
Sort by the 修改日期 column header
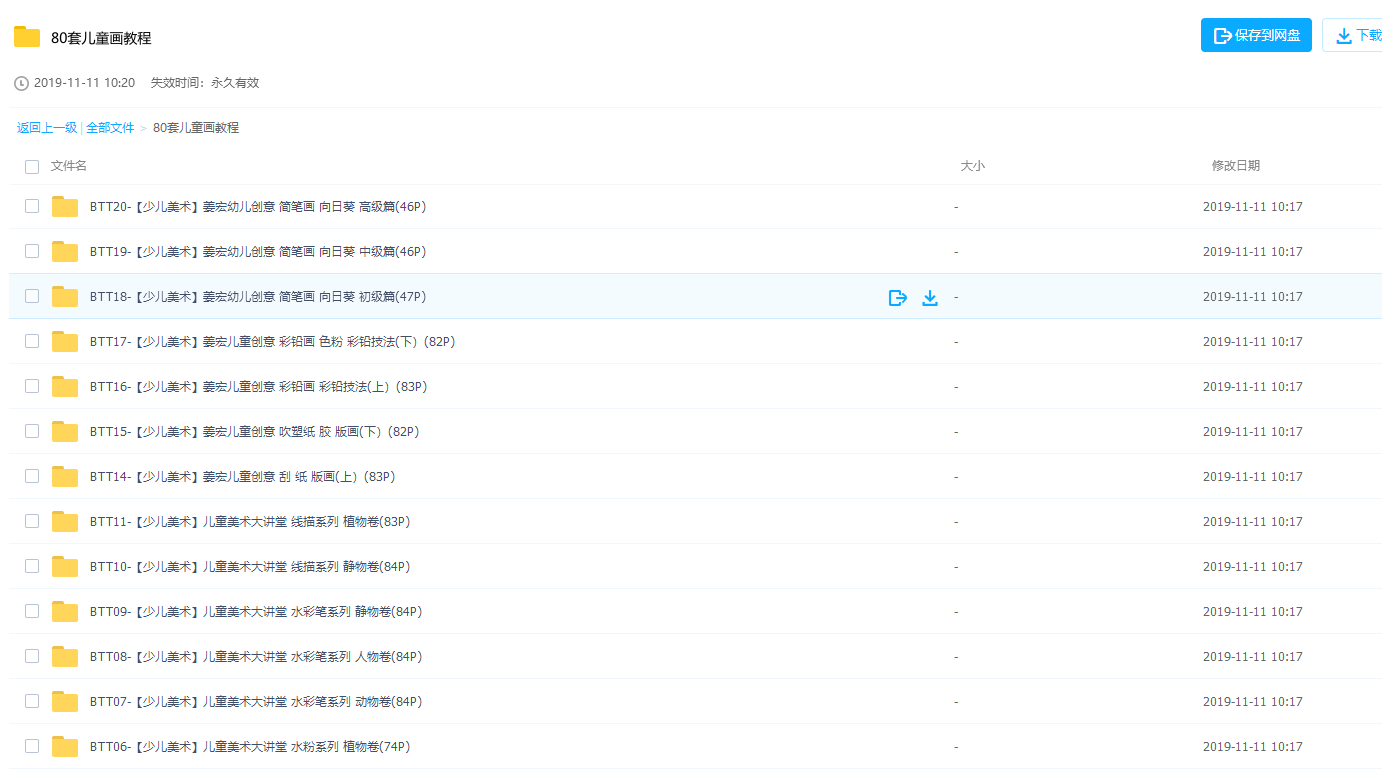tap(1236, 166)
